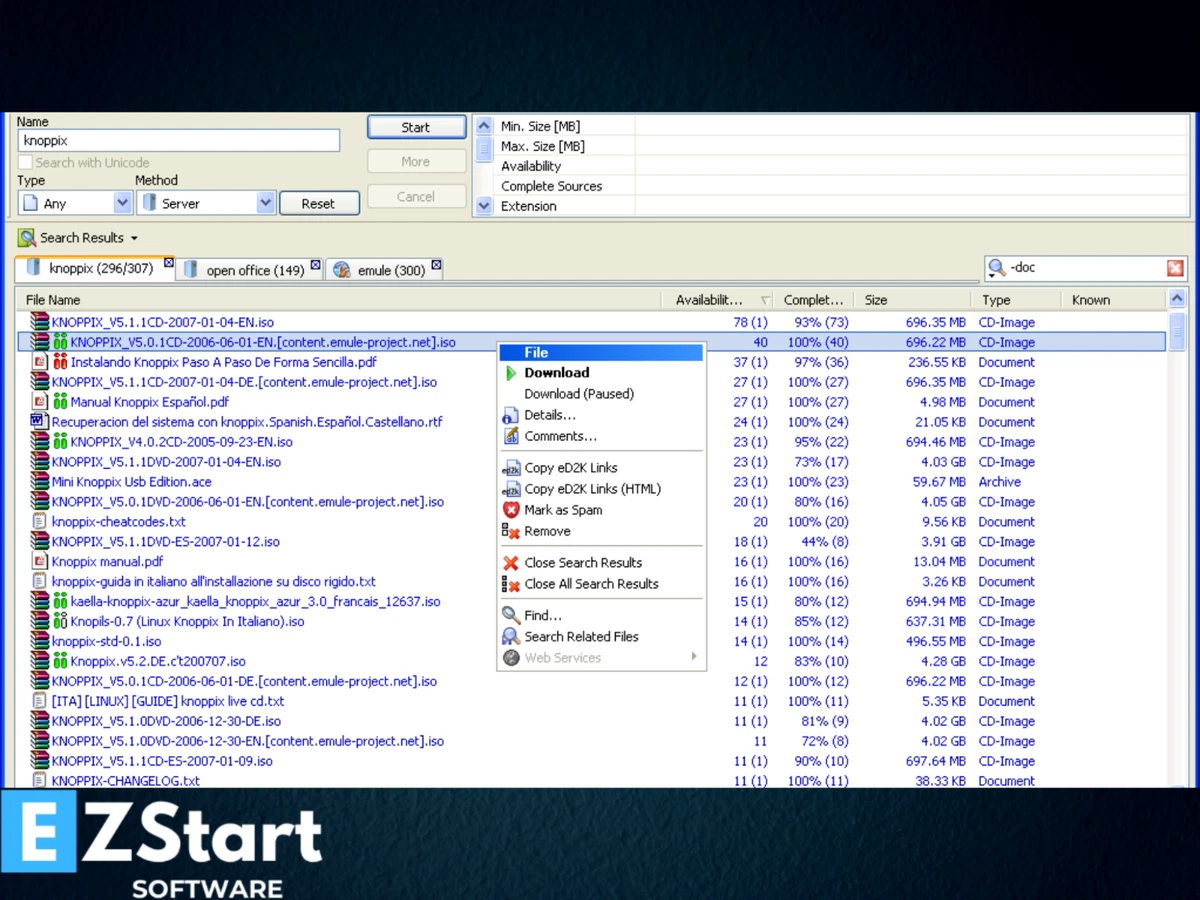The width and height of the screenshot is (1200, 900).
Task: Sort by the File Name column header
Action: [338, 300]
